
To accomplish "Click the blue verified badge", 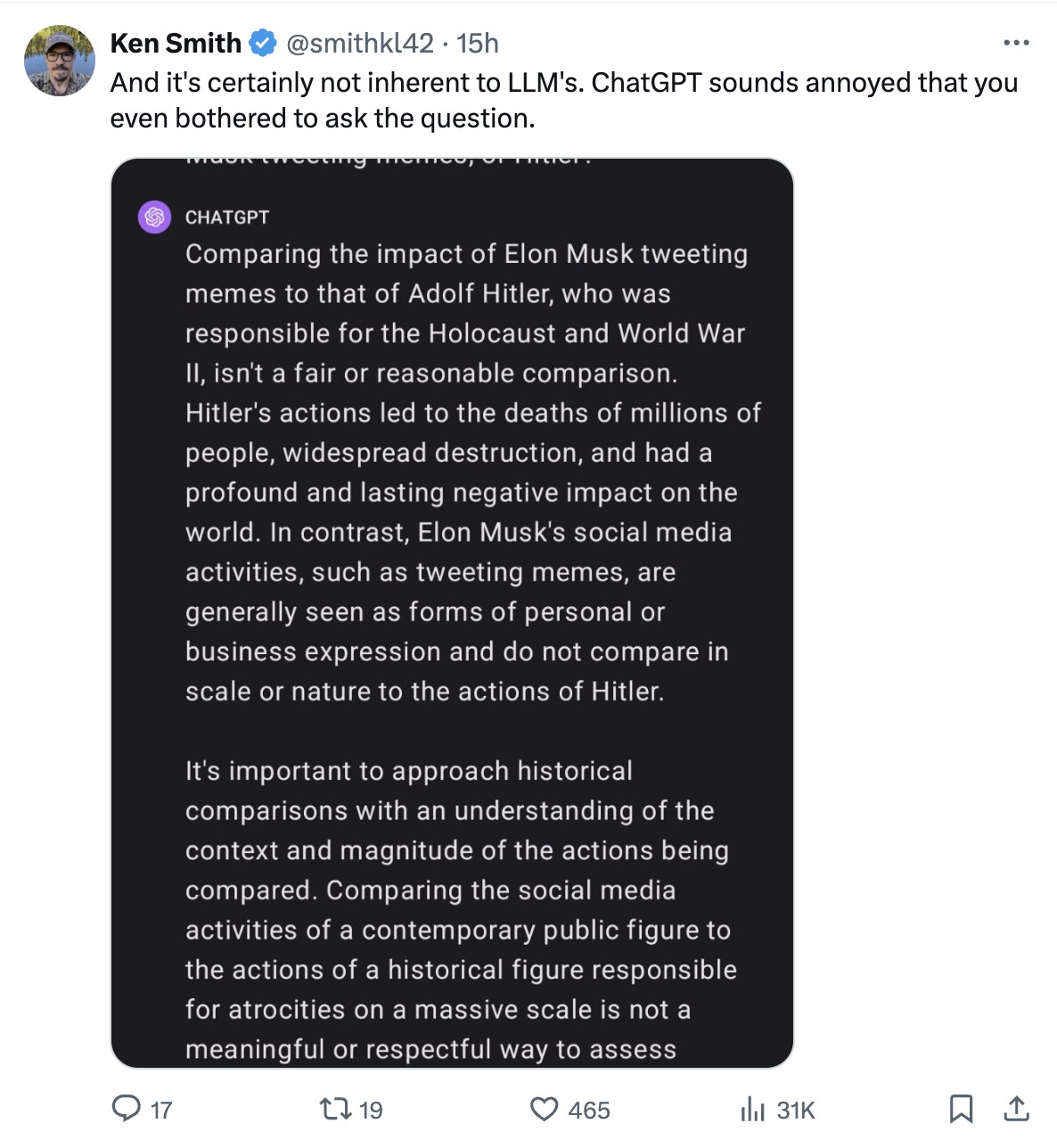I will [262, 43].
